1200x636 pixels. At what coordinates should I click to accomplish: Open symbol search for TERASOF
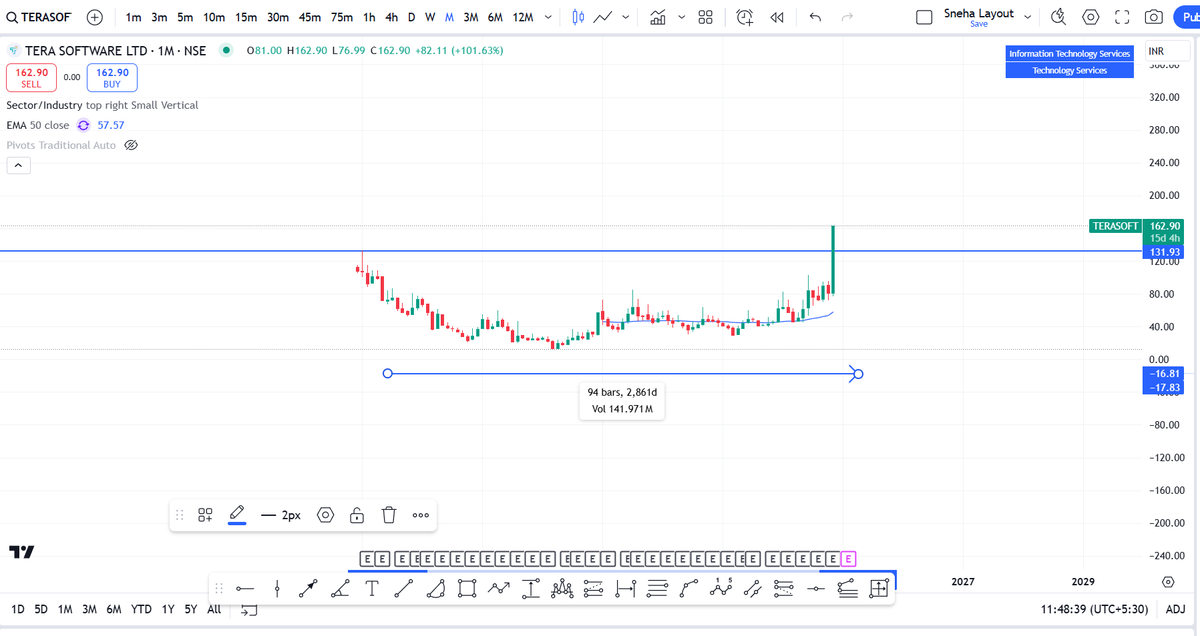(x=41, y=18)
